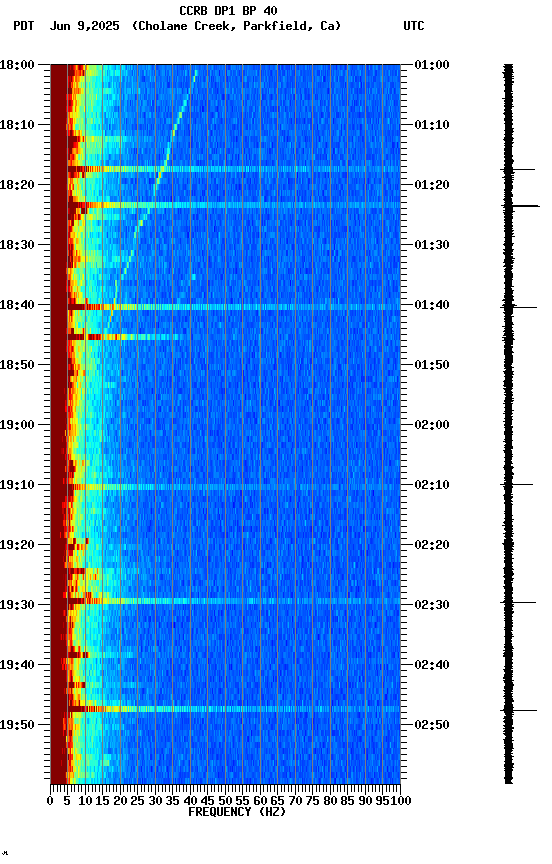Click the frequency axis label 70
Image resolution: width=552 pixels, height=864 pixels.
(296, 801)
